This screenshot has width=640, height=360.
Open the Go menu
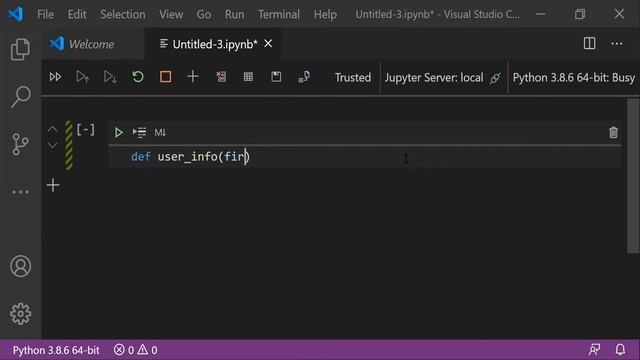[204, 14]
